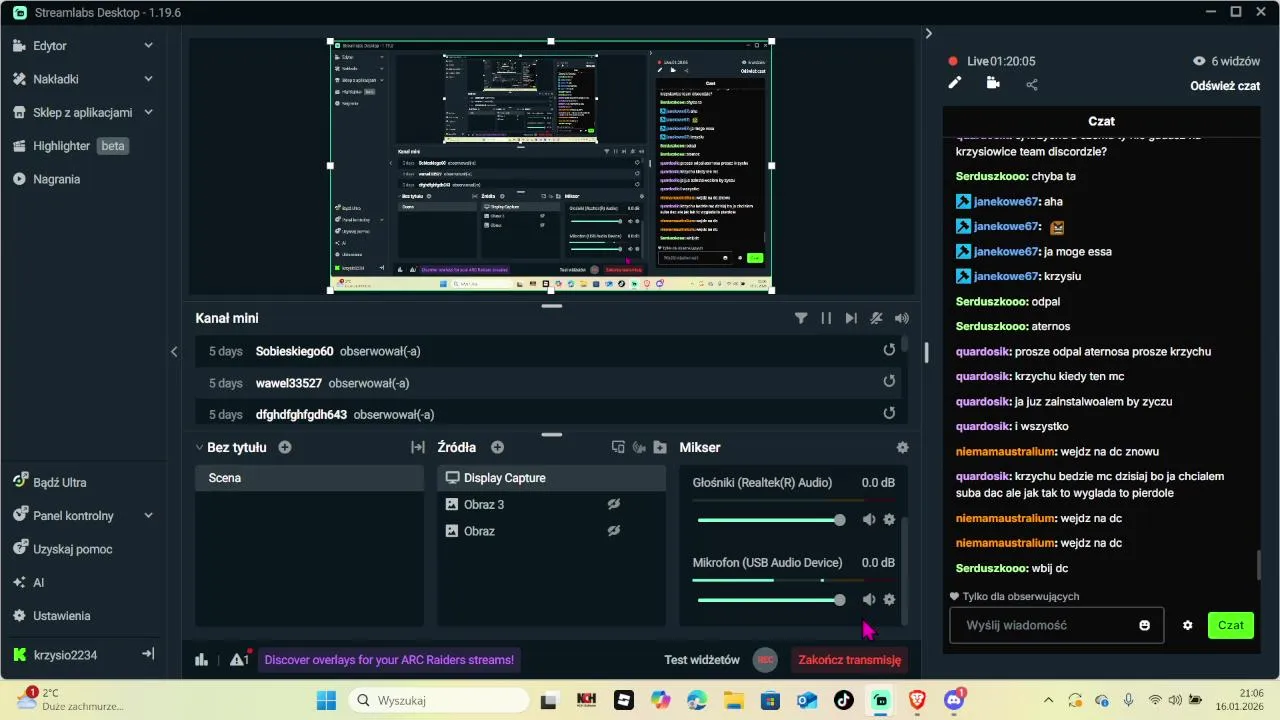Open the emoji picker in chat input
The width and height of the screenshot is (1280, 720).
click(x=1144, y=625)
